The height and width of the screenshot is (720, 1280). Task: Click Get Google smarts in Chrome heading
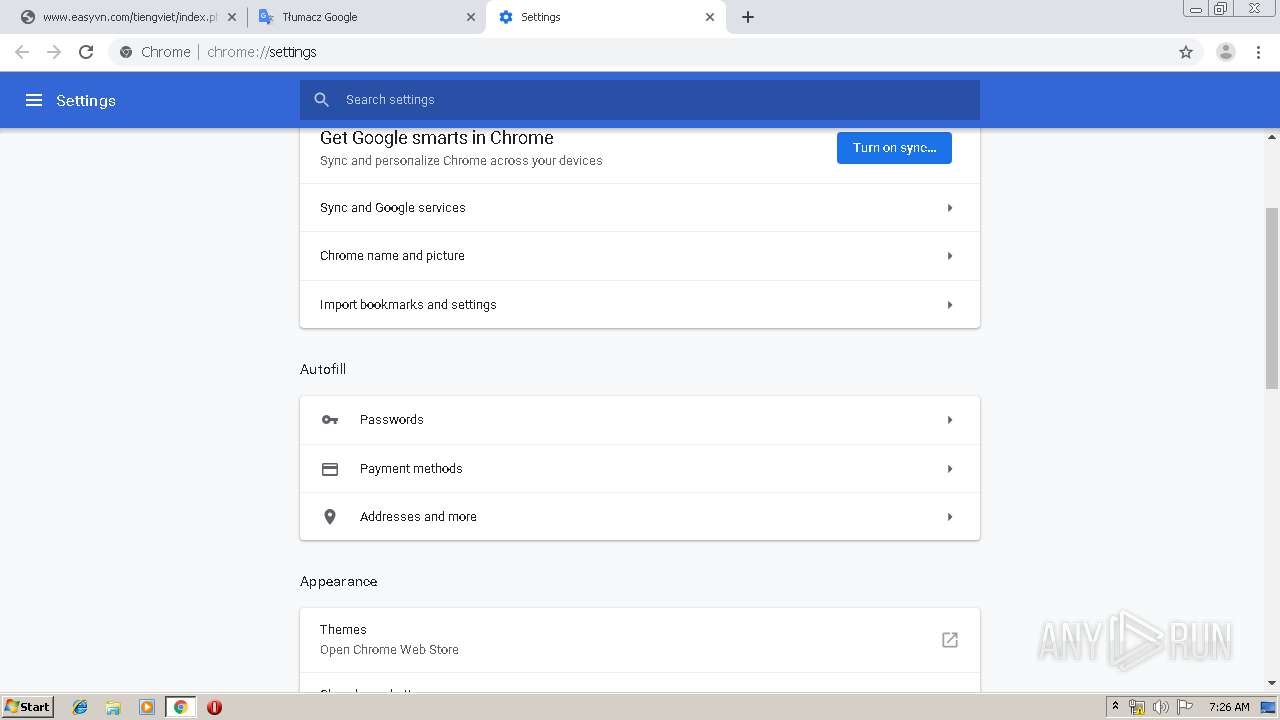(x=437, y=138)
